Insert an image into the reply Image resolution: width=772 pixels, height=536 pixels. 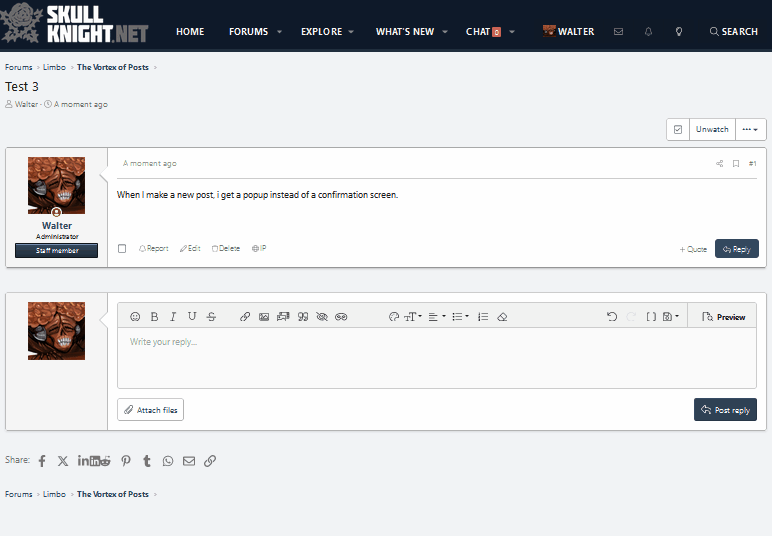(264, 317)
